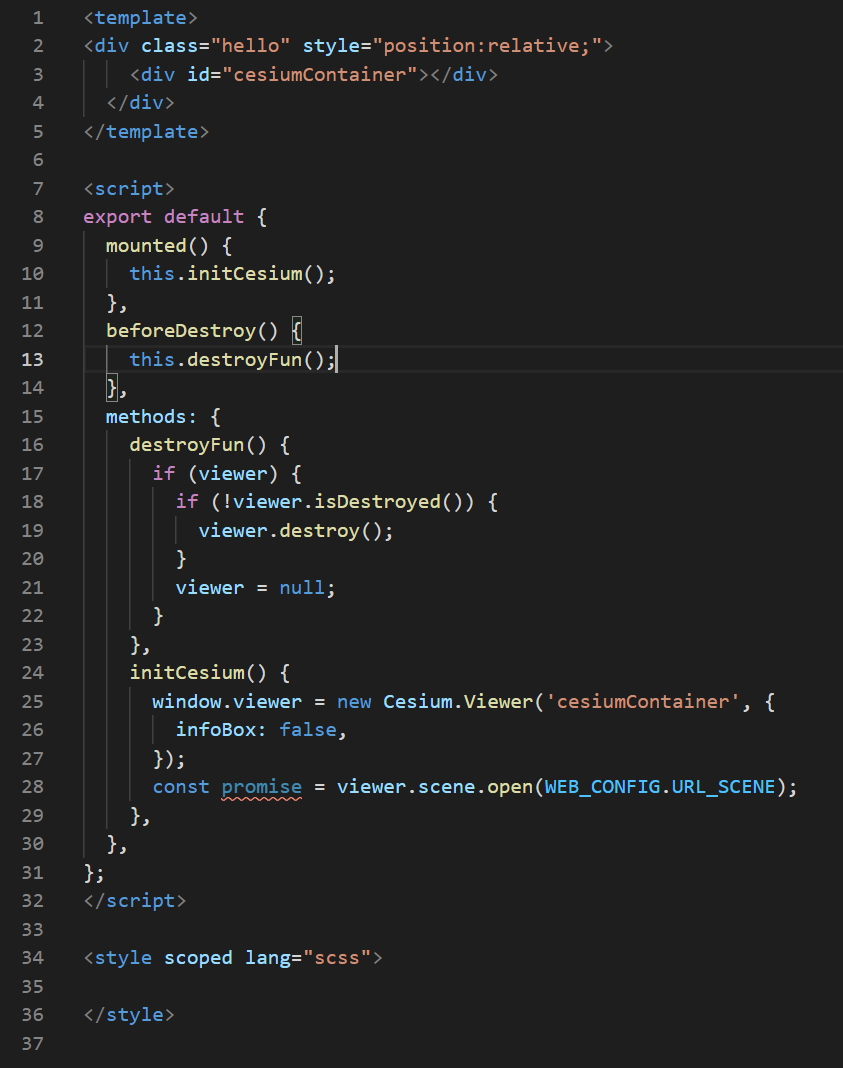This screenshot has width=843, height=1068.
Task: Click the infoBox option key
Action: pos(216,729)
